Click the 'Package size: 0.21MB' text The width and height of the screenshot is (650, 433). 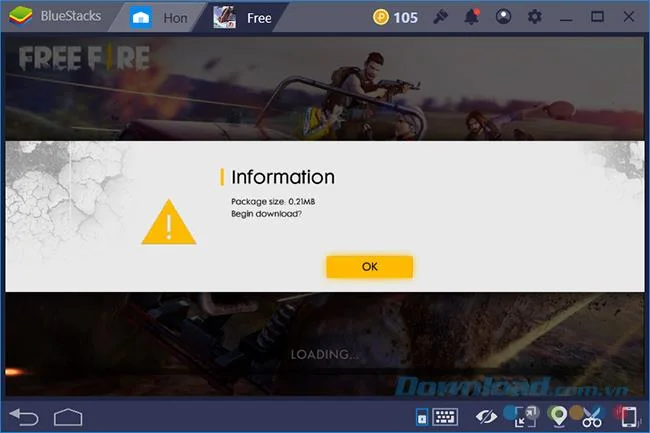[273, 201]
